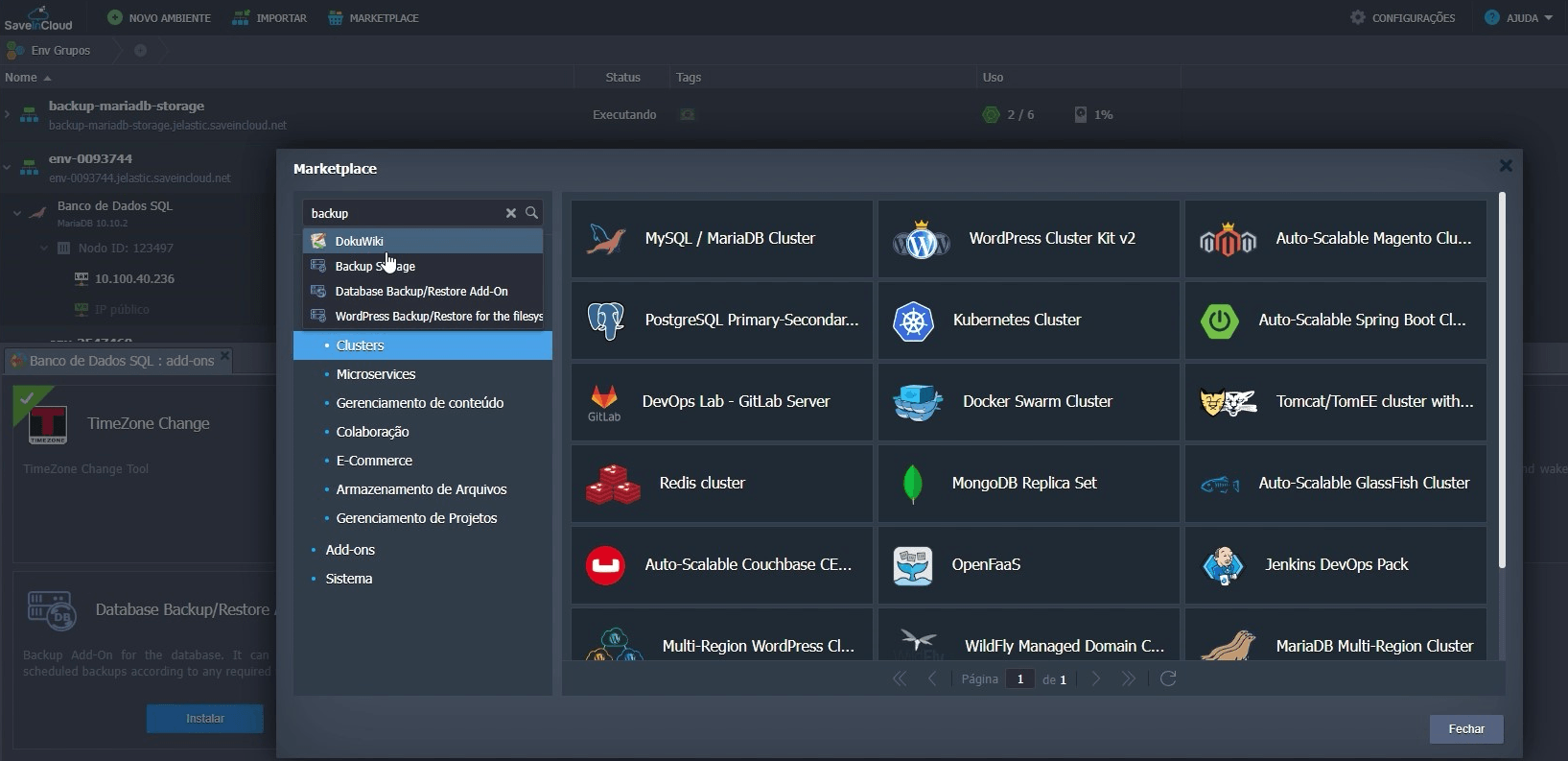Select the Tomcat/TomEE cluster cat icon
This screenshot has width=1568, height=761.
[x=1228, y=402]
